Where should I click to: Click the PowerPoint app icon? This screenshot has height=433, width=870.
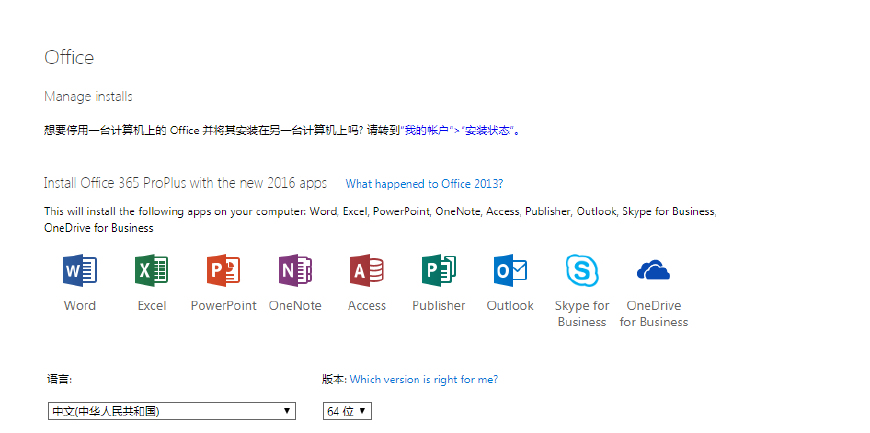tap(224, 270)
